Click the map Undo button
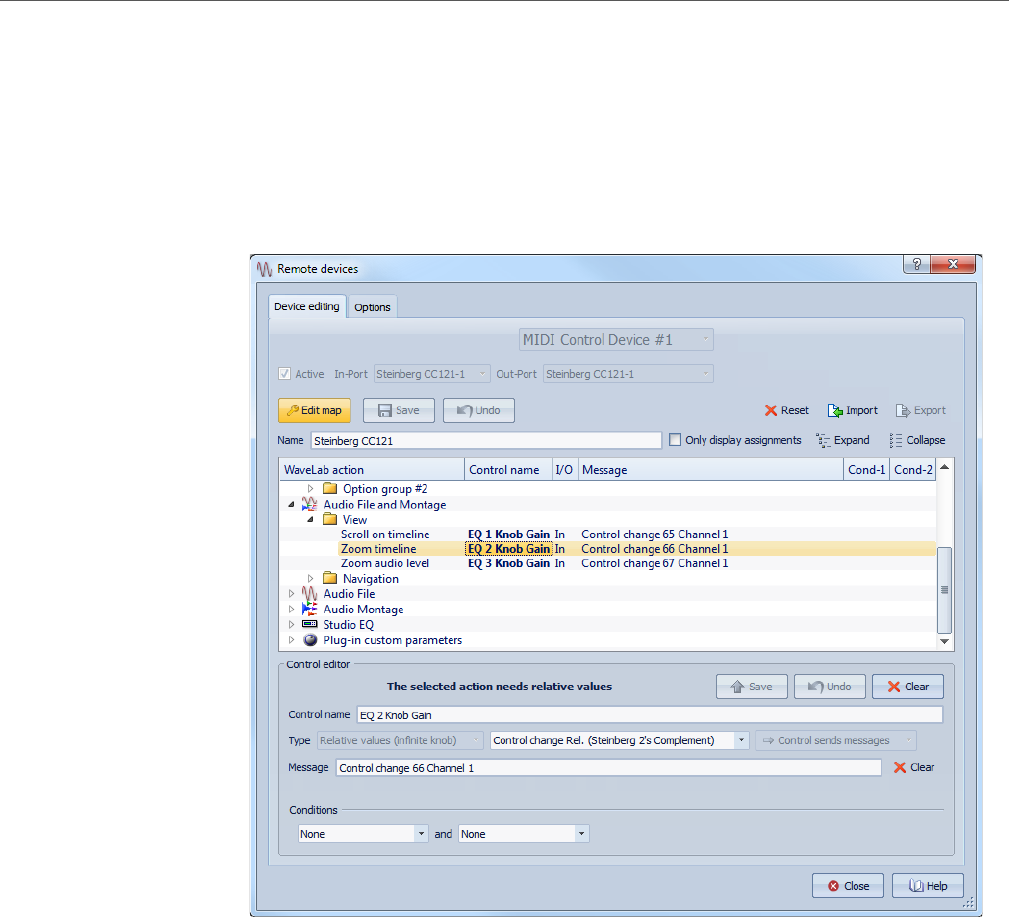This screenshot has height=917, width=1009. (479, 411)
